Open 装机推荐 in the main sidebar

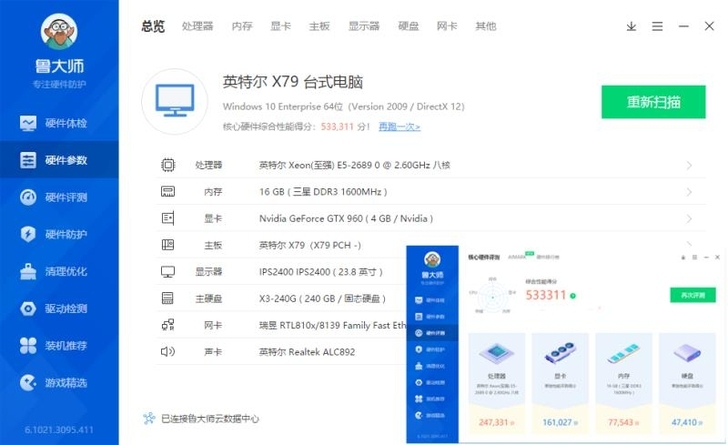(59, 346)
